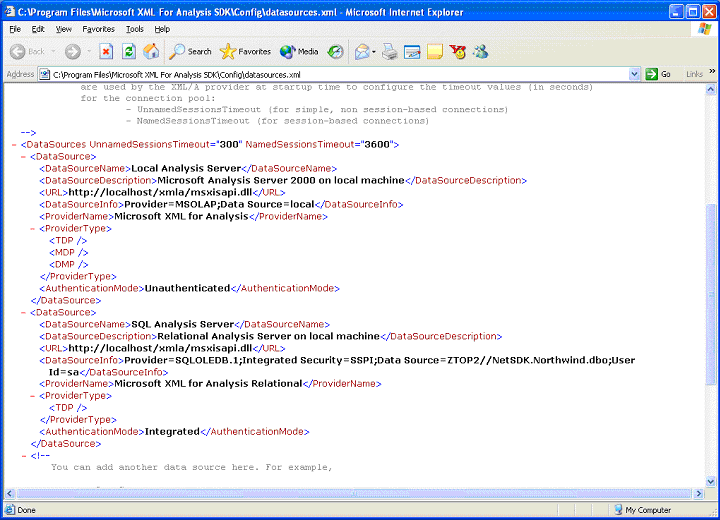This screenshot has height=520, width=720.
Task: Click the vertical scrollbar thumb
Action: [x=710, y=294]
